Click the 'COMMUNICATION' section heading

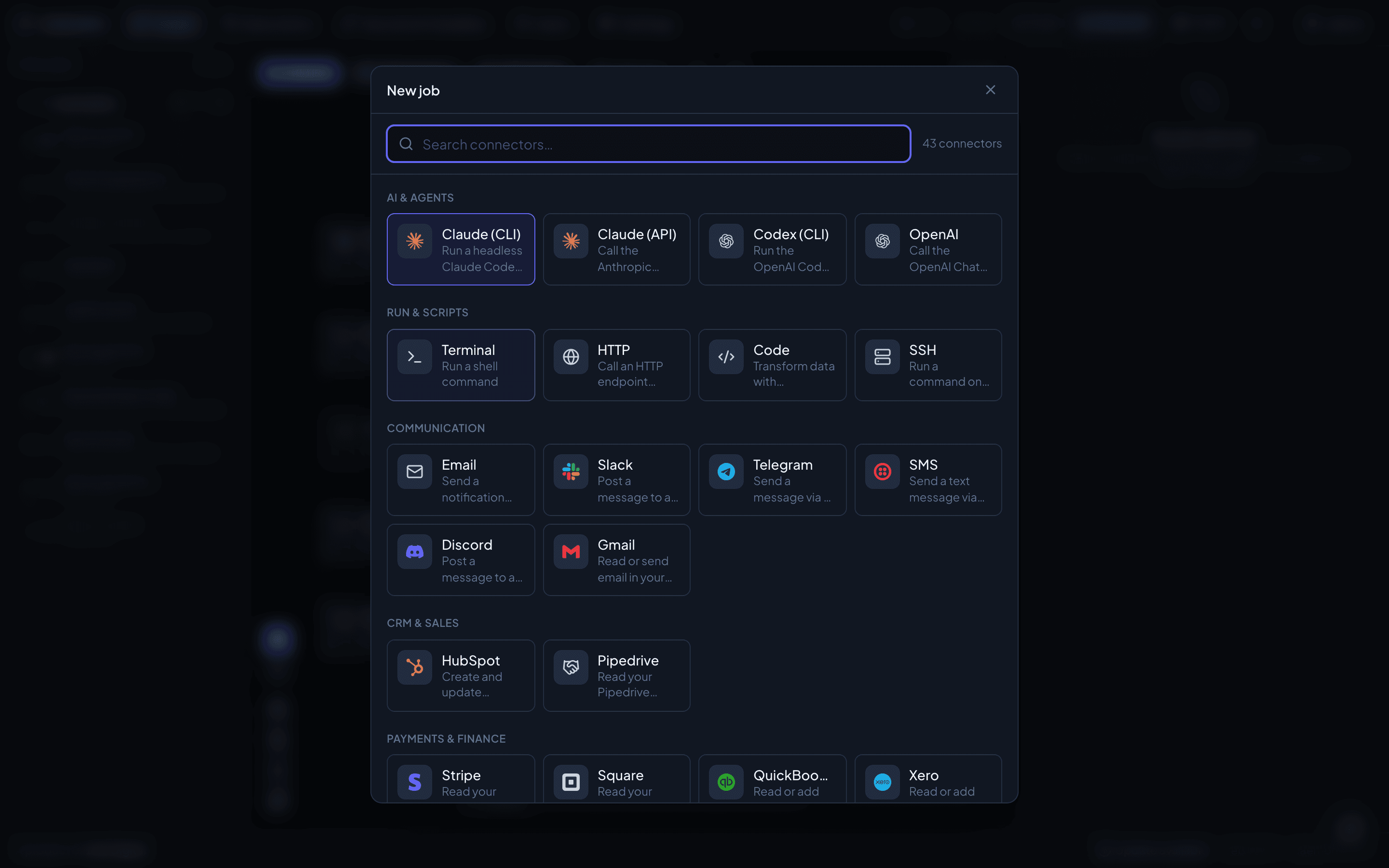pyautogui.click(x=436, y=428)
